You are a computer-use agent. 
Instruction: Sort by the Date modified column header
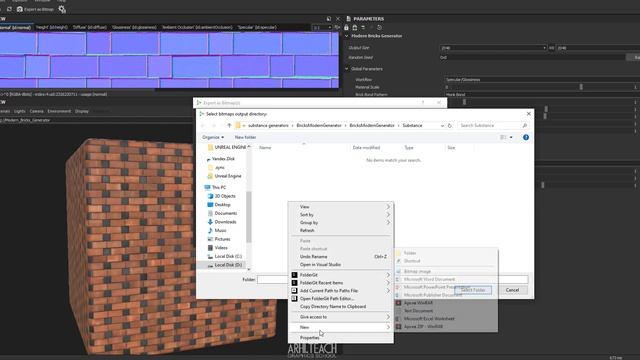[x=366, y=148]
